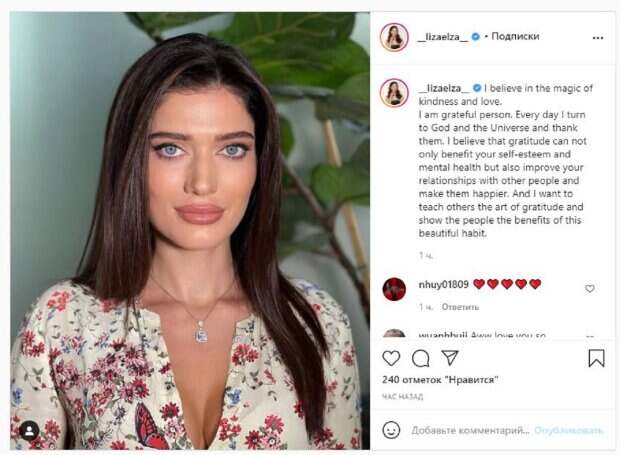Viewport: 620px width, 455px height.
Task: Reply to nhuy01809 via Ответить
Action: coord(460,307)
